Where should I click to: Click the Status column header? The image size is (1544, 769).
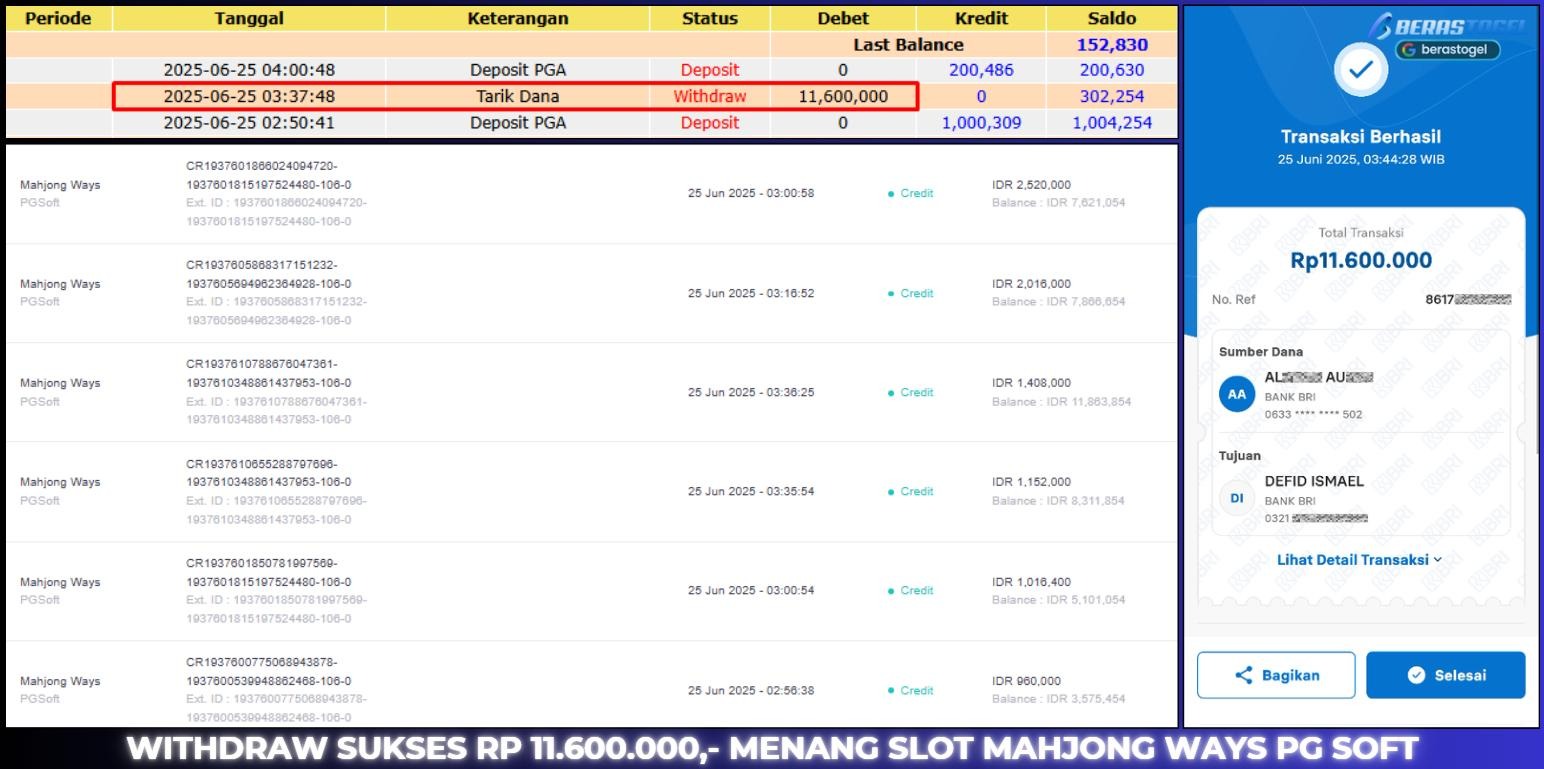[710, 18]
